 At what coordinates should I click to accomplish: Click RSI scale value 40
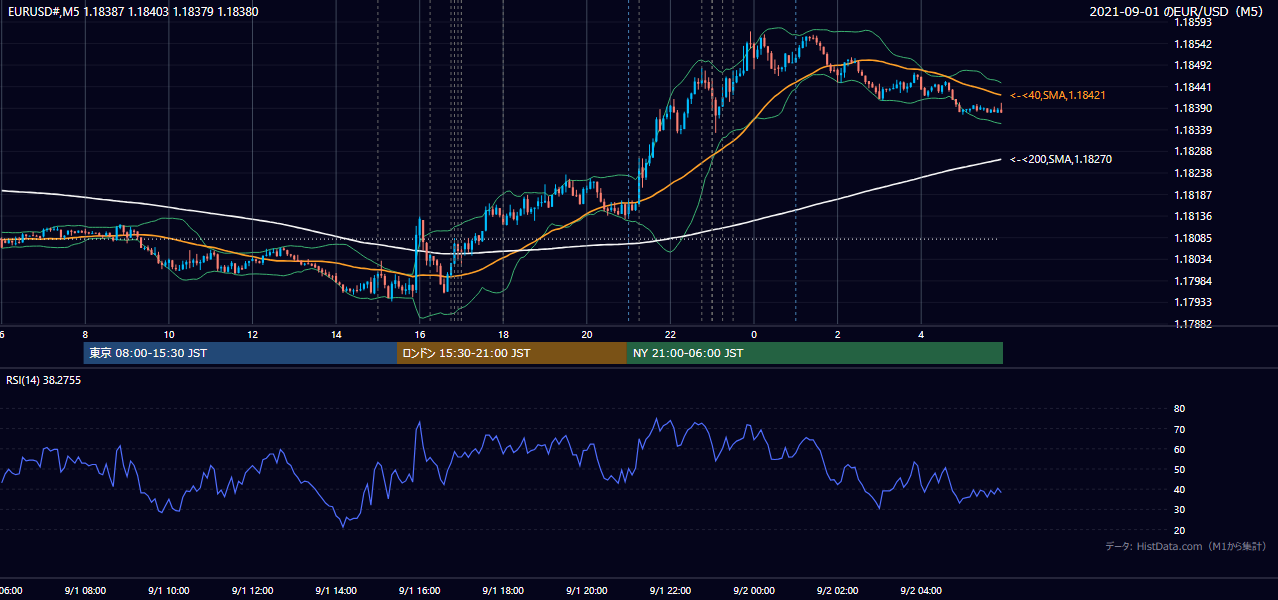point(1179,489)
